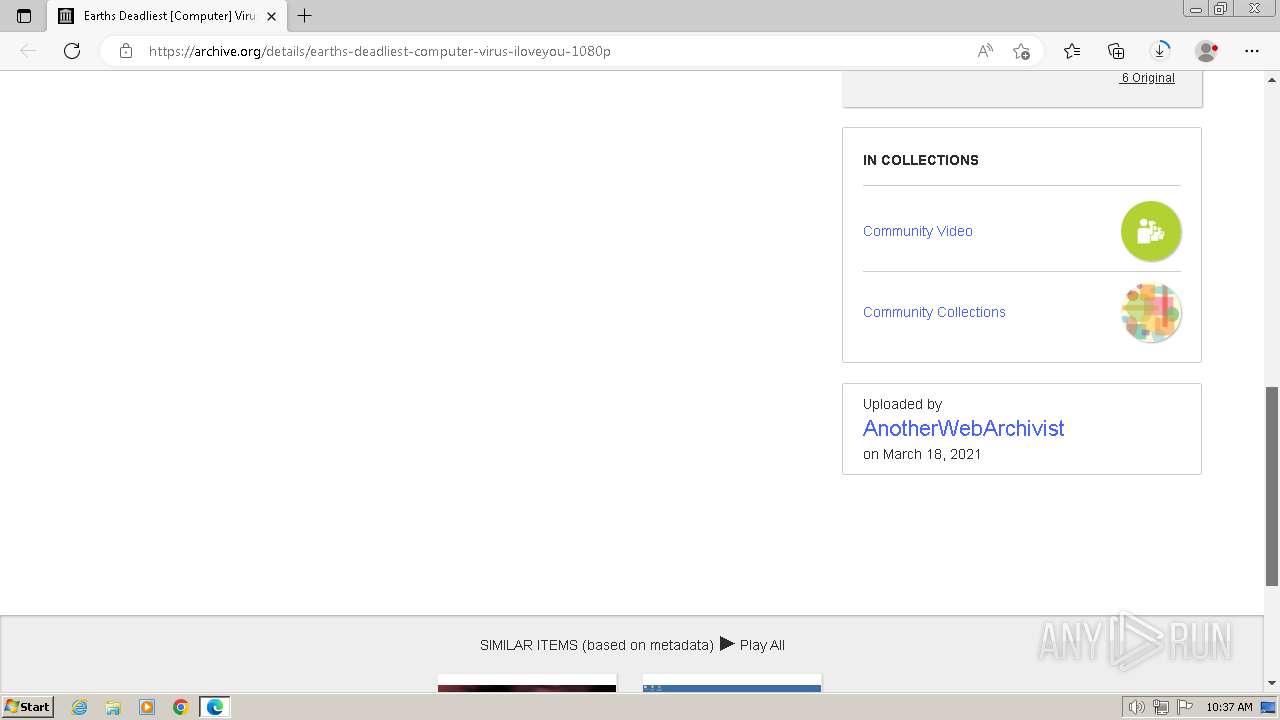The height and width of the screenshot is (720, 1280).
Task: Open network status tray icon
Action: point(1161,707)
